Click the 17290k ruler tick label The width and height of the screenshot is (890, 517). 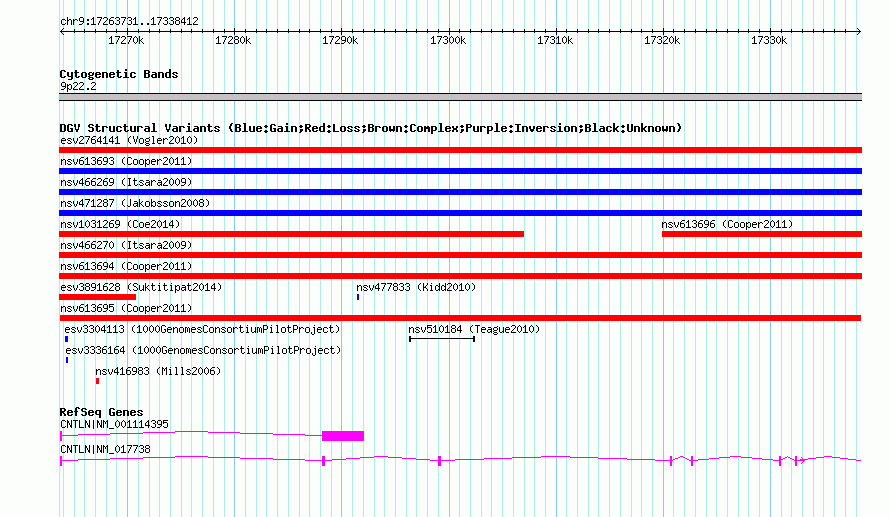pos(340,40)
